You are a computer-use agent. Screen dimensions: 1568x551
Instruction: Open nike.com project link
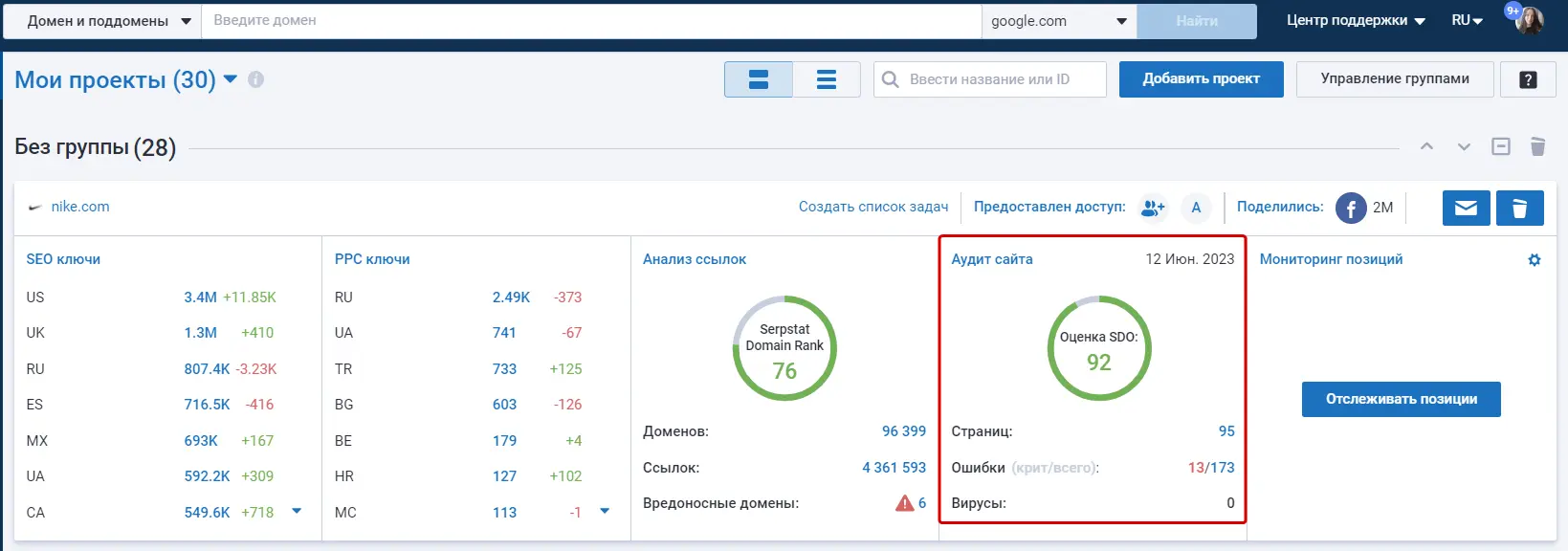(x=80, y=207)
